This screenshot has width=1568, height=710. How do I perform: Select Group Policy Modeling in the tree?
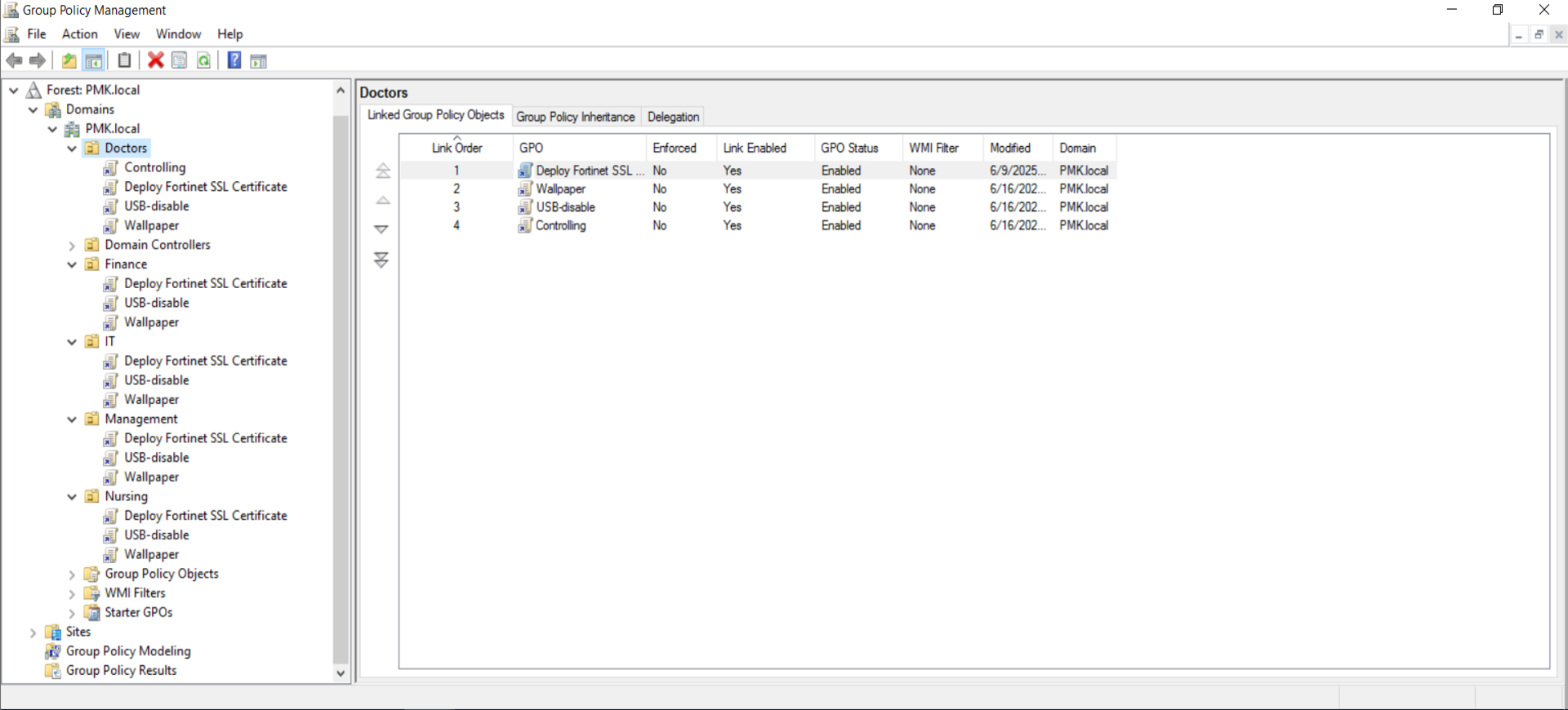tap(128, 651)
